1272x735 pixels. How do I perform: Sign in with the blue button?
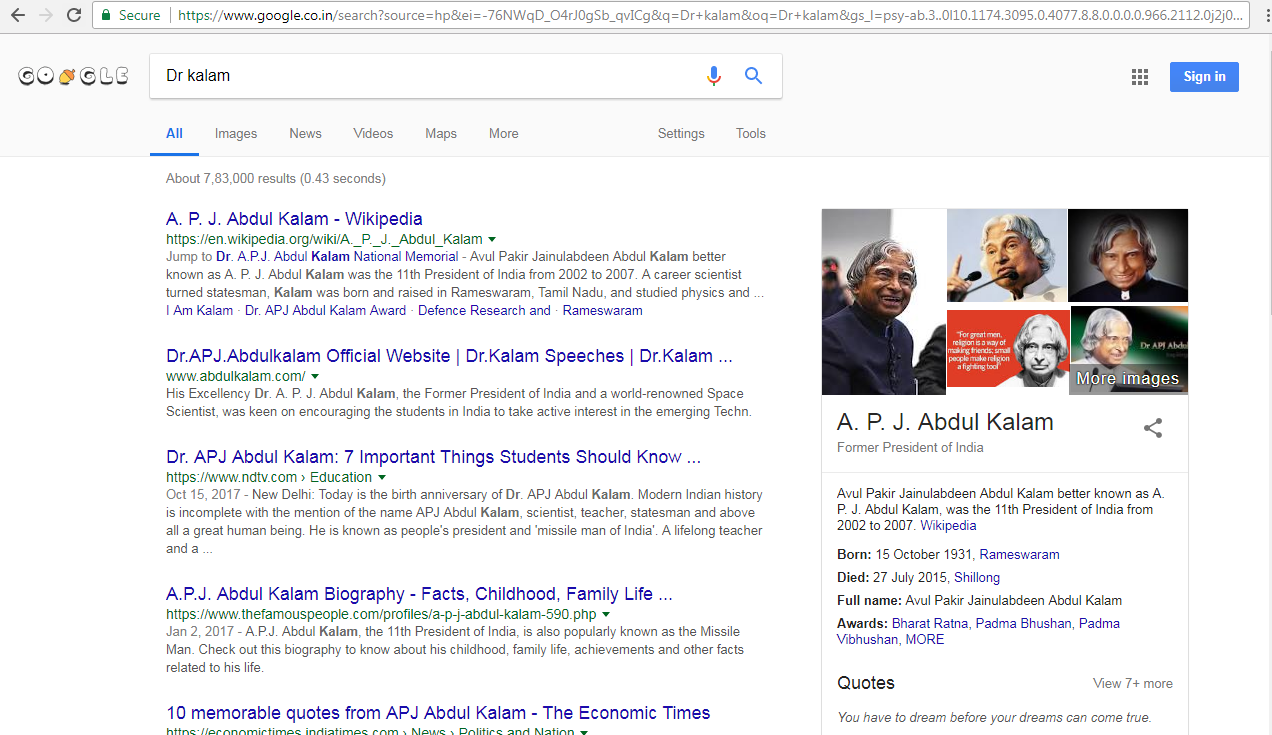[1204, 77]
